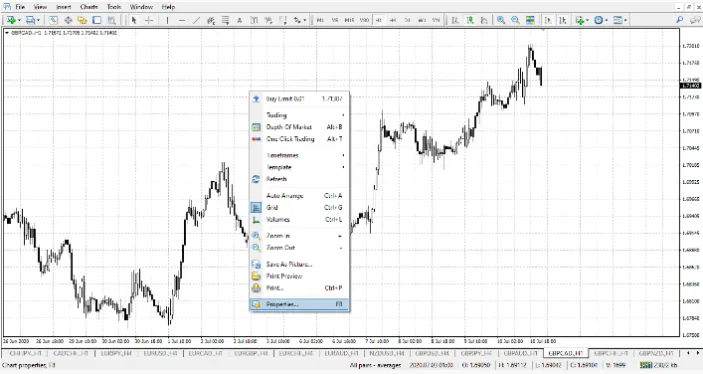This screenshot has height=374, width=703.
Task: Expand the Indicators dropdown arrow
Action: pos(587,20)
